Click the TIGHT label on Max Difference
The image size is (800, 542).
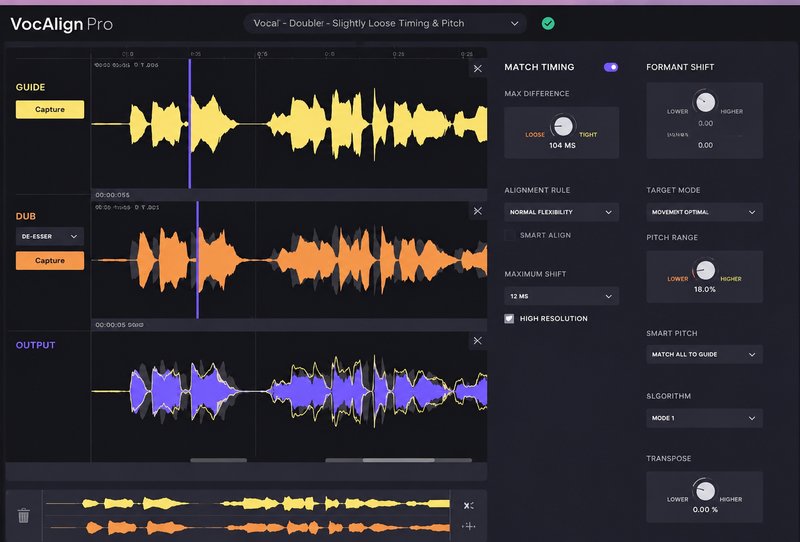588,135
